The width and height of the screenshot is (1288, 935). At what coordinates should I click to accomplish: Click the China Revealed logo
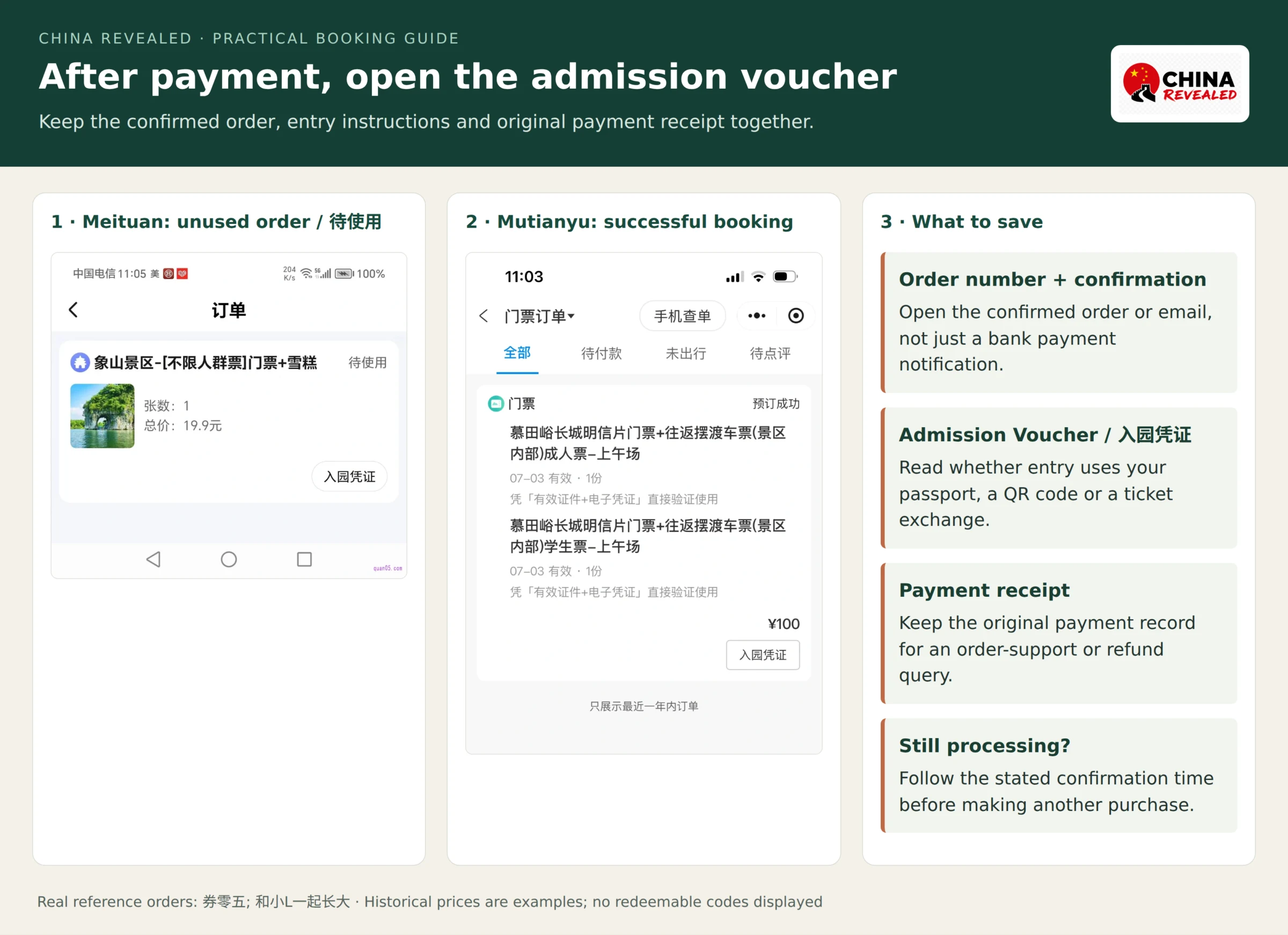1180,84
